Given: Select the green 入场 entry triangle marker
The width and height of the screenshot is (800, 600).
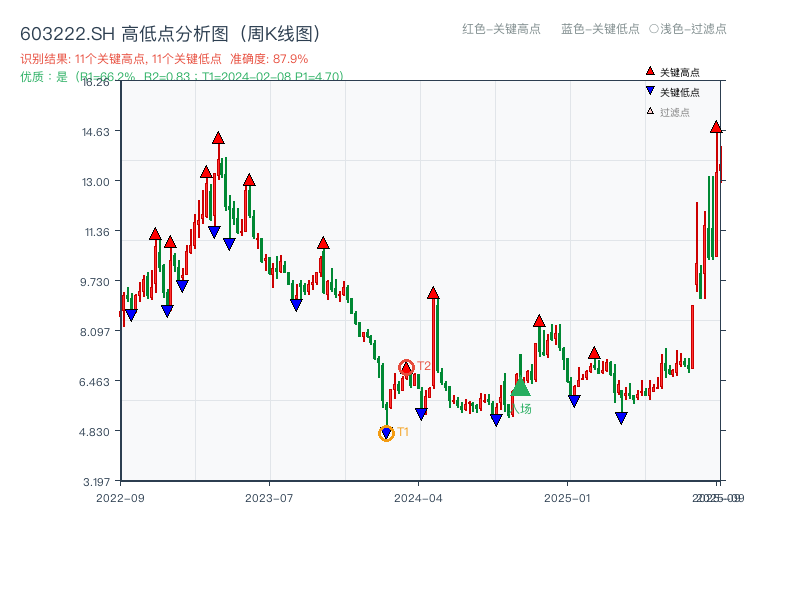Looking at the screenshot, I should 520,387.
